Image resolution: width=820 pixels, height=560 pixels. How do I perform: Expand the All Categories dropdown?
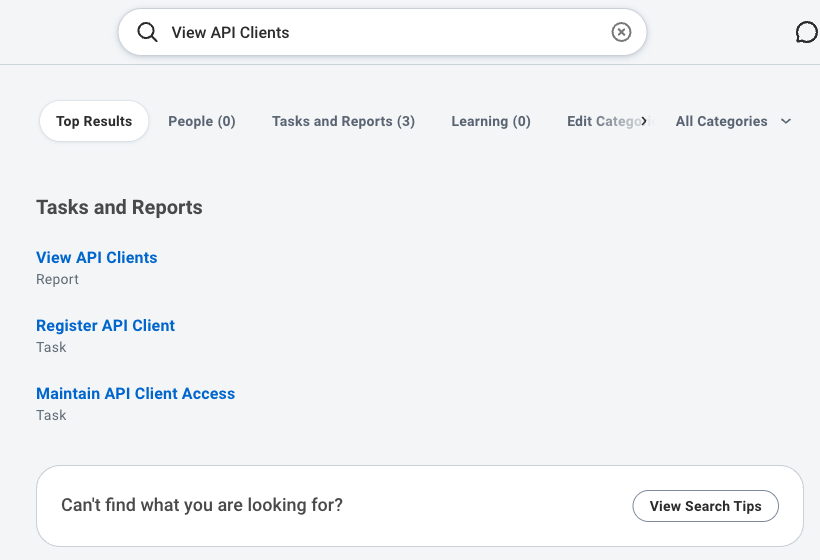tap(733, 121)
